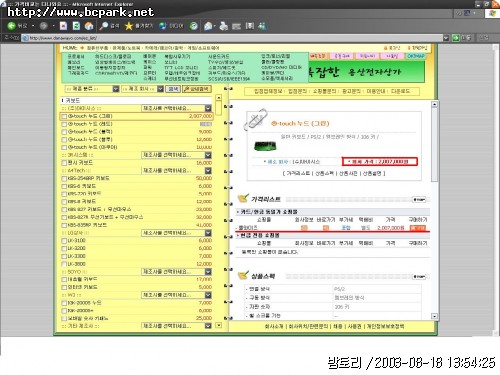Click the detail pane scrollbar down arrow
Image resolution: width=500 pixels, height=375 pixels.
point(434,316)
